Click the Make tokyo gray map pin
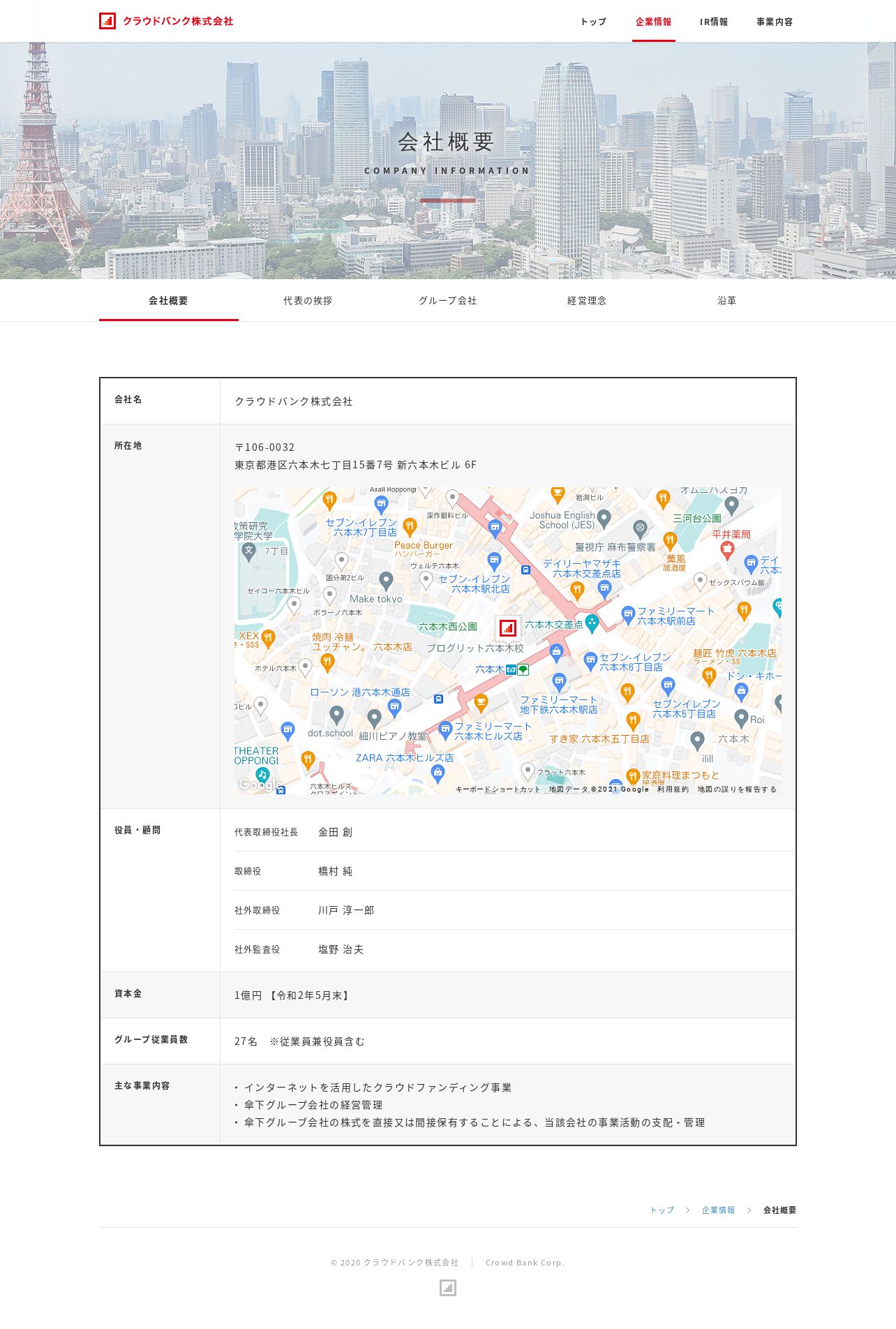The image size is (896, 1329). (386, 580)
